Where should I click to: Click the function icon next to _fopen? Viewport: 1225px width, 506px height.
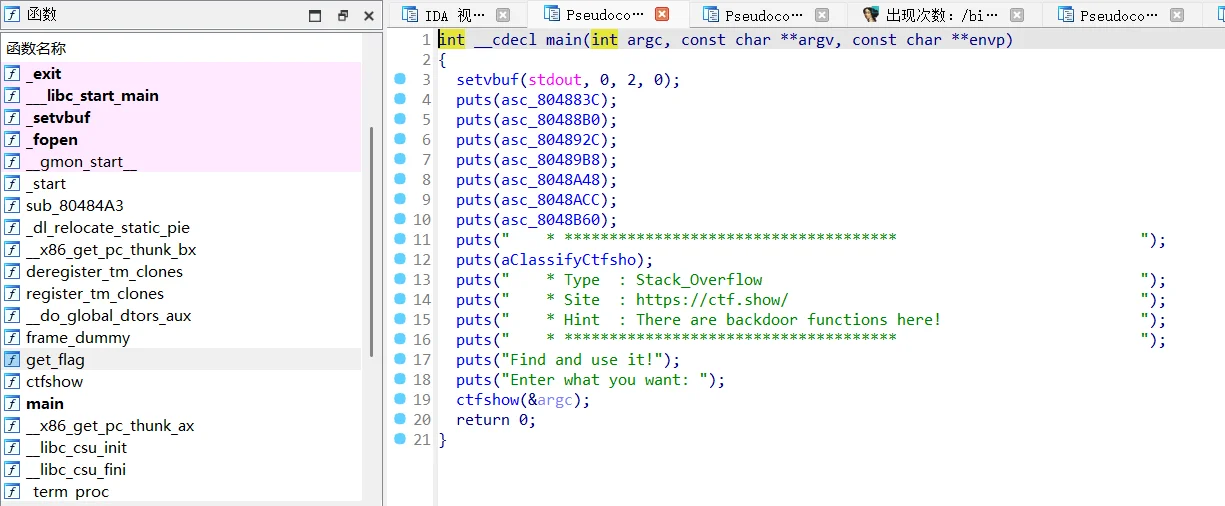click(x=12, y=140)
